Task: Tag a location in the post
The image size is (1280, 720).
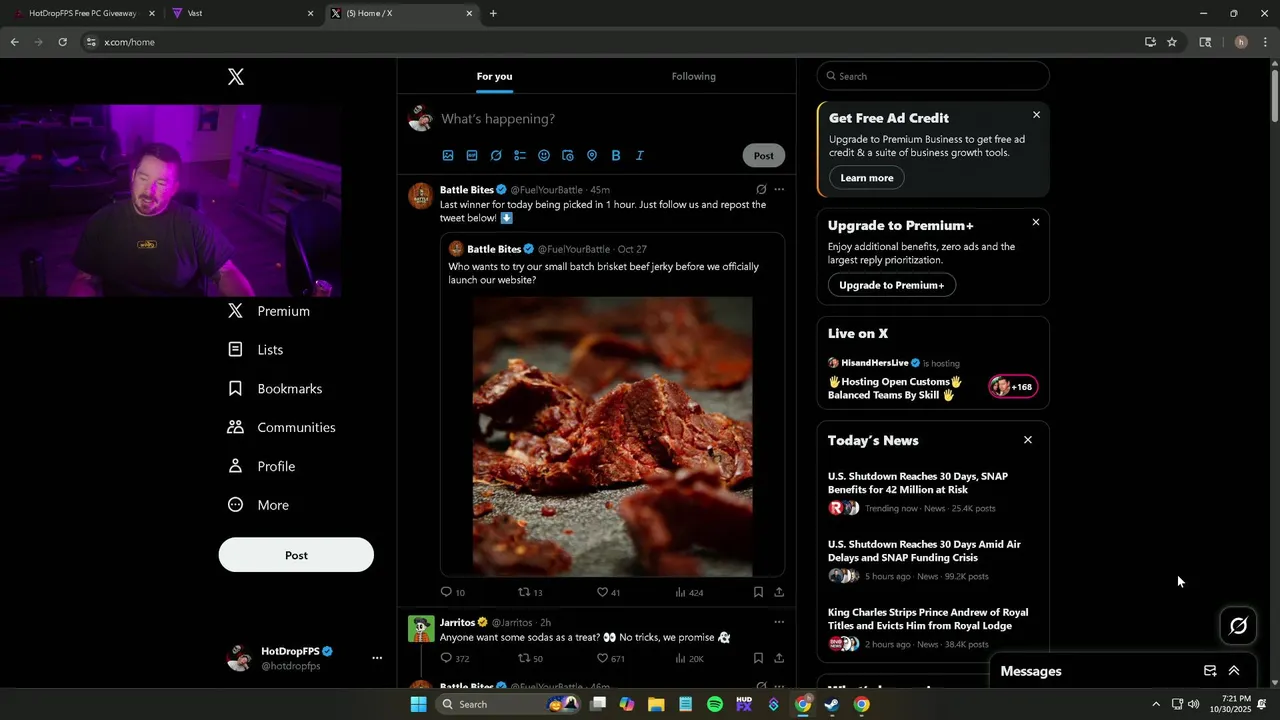Action: 592,156
